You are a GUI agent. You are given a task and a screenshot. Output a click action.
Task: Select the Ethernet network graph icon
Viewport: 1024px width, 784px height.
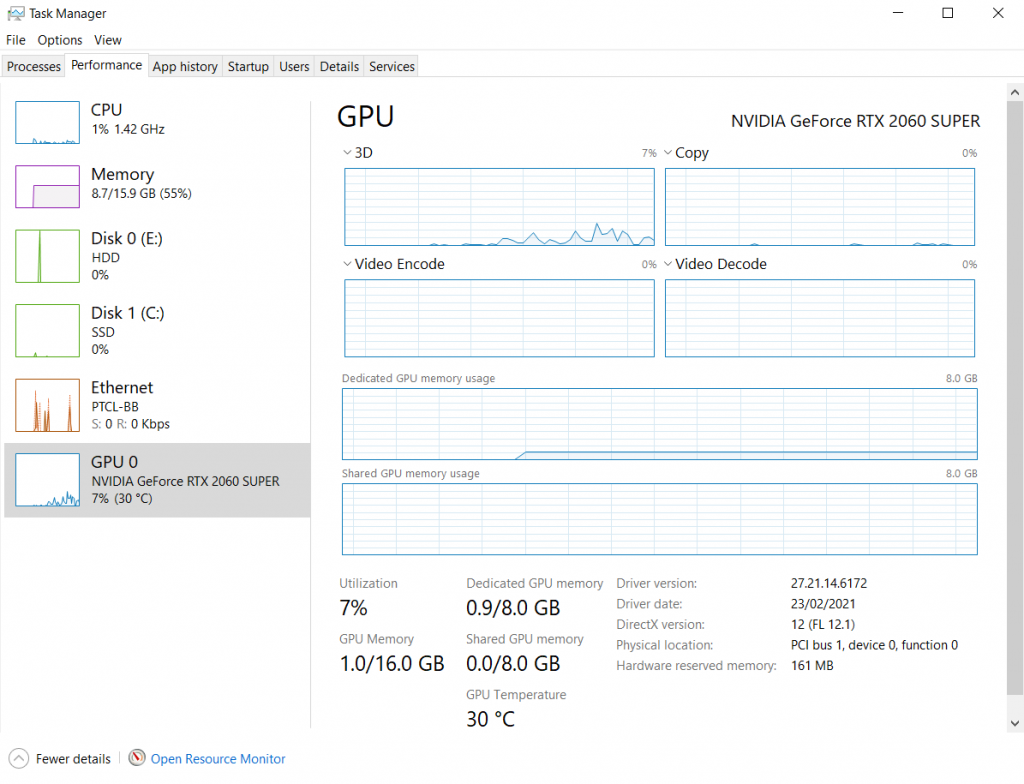[47, 405]
